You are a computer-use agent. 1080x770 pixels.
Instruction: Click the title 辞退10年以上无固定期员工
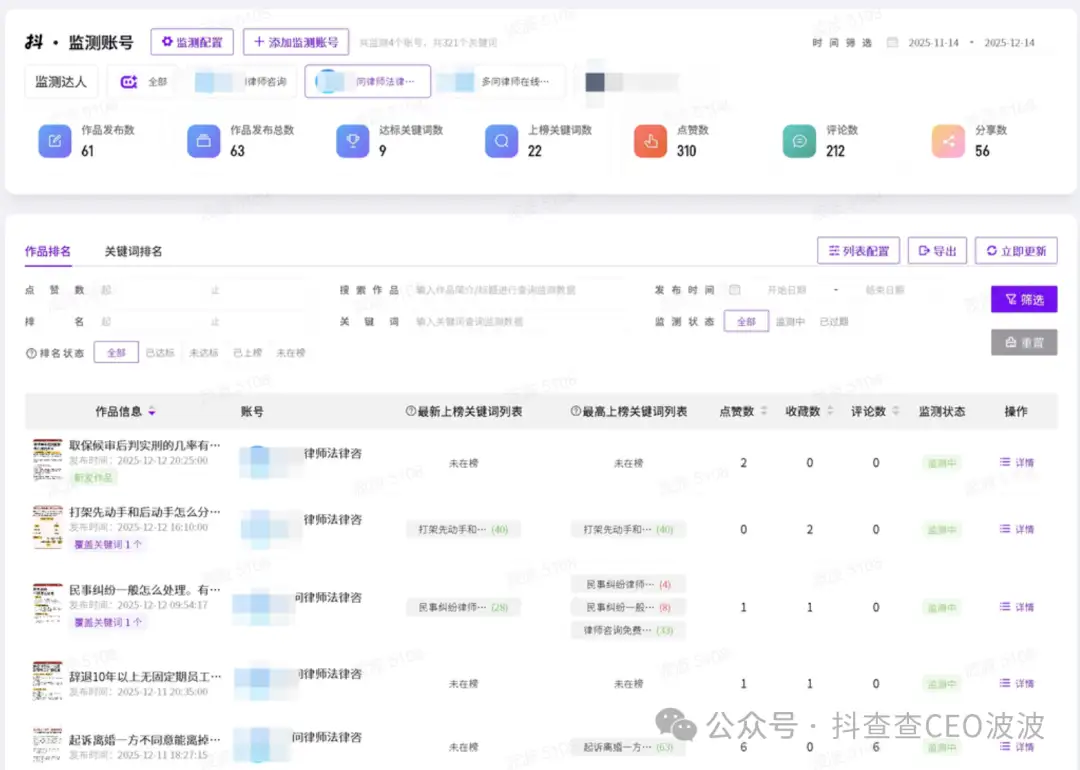145,676
